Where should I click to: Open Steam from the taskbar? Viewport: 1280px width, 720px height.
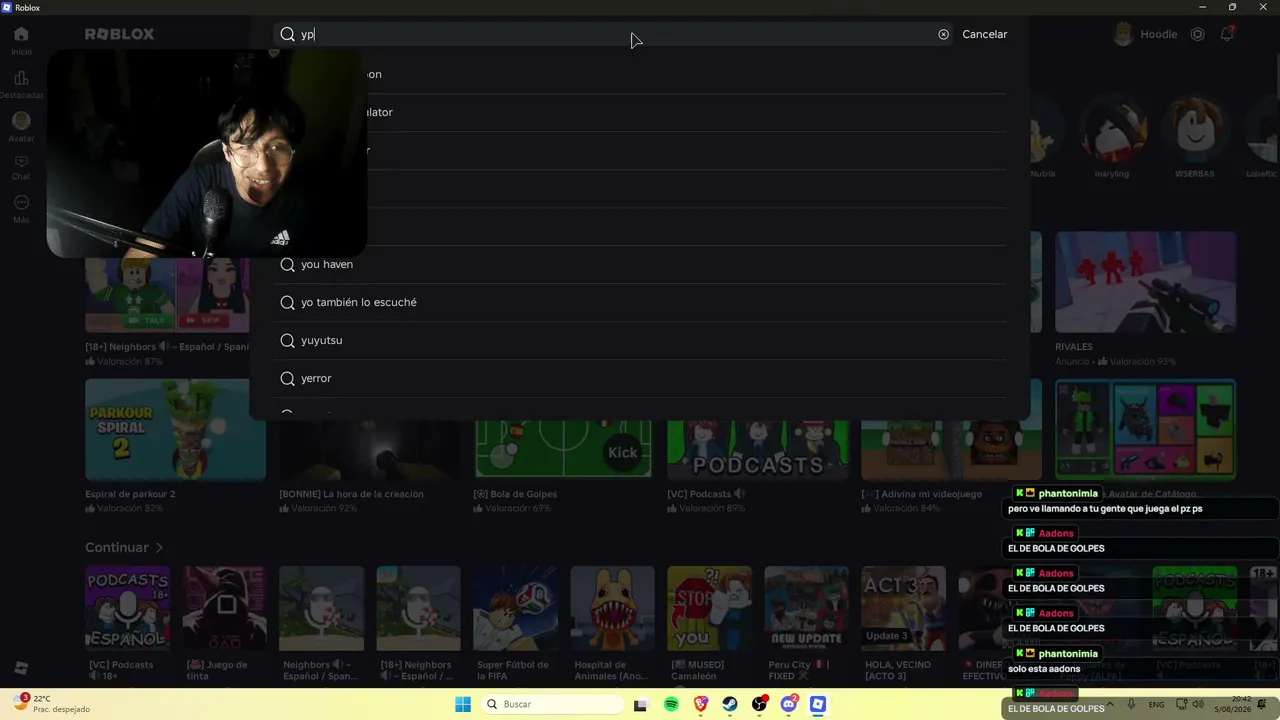[x=730, y=704]
